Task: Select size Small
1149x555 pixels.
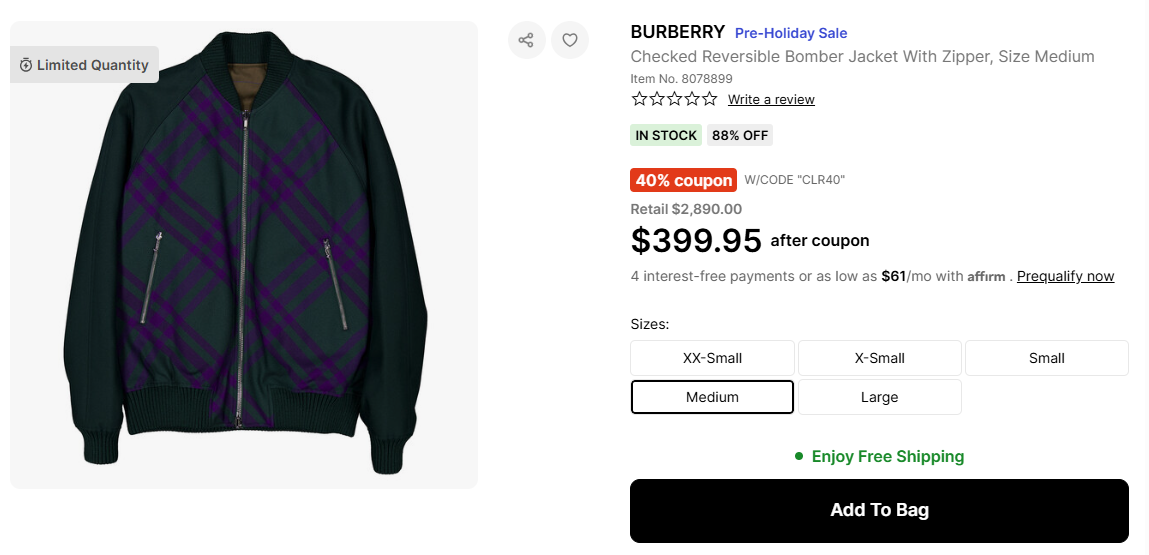Action: [1046, 358]
